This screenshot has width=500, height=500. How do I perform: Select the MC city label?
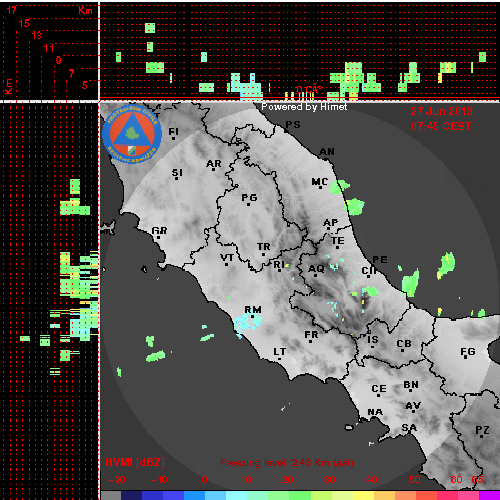(320, 182)
